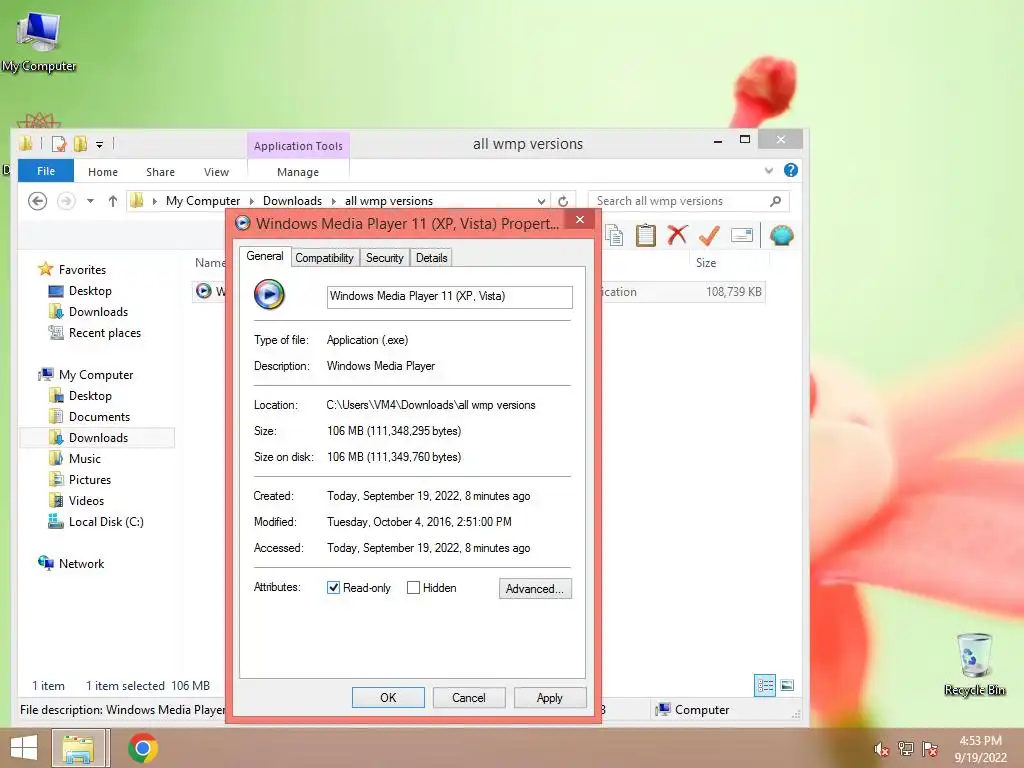Switch to the Security tab

385,257
